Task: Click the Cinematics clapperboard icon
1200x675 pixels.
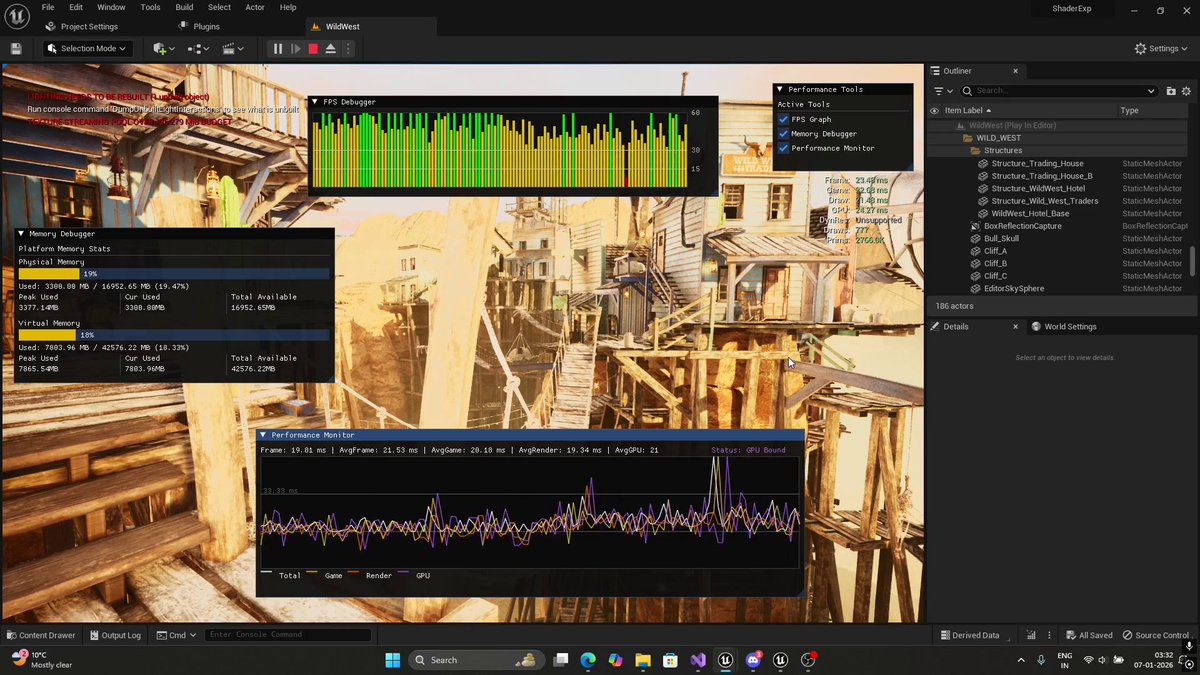Action: [230, 48]
